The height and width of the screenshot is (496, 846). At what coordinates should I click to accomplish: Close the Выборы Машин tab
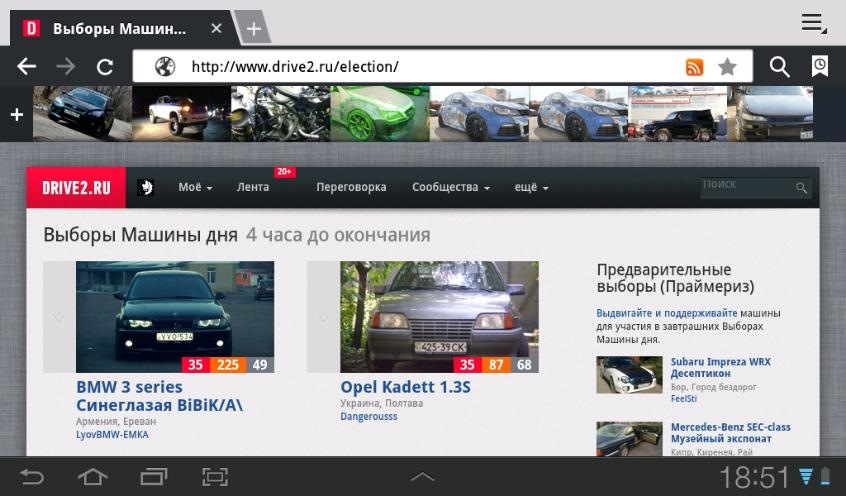[x=216, y=28]
